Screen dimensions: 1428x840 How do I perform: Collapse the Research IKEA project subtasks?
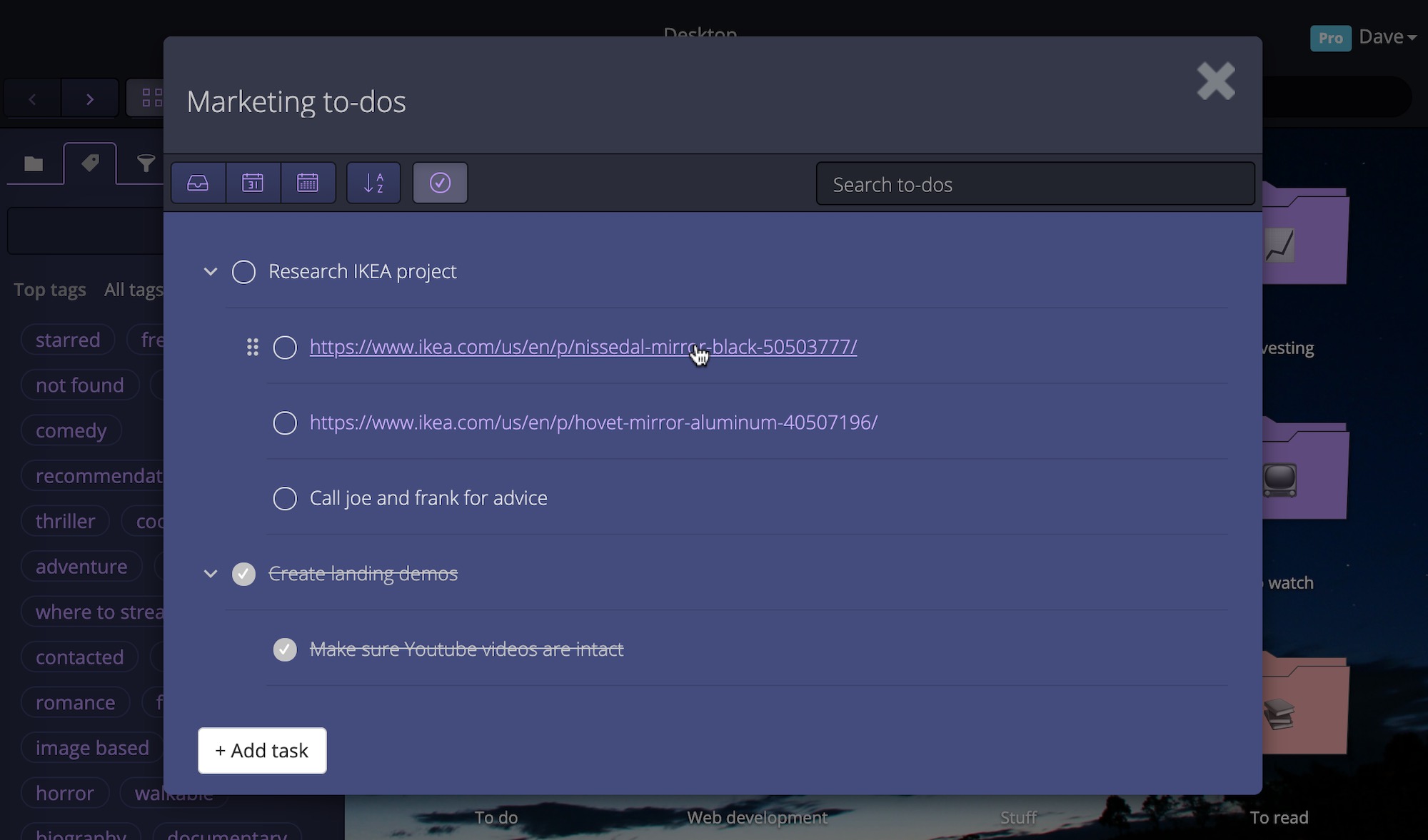tap(210, 272)
